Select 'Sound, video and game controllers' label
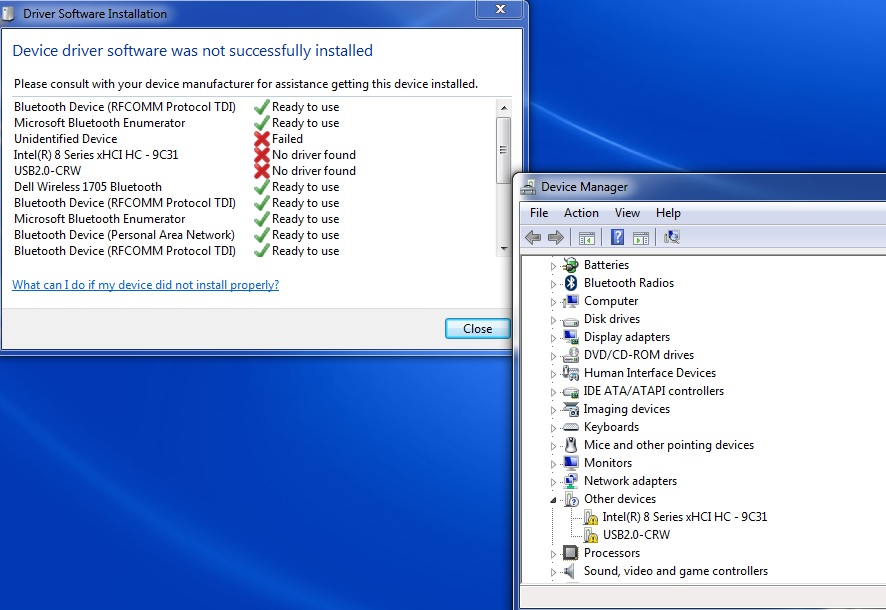The width and height of the screenshot is (886, 610). (x=676, y=571)
